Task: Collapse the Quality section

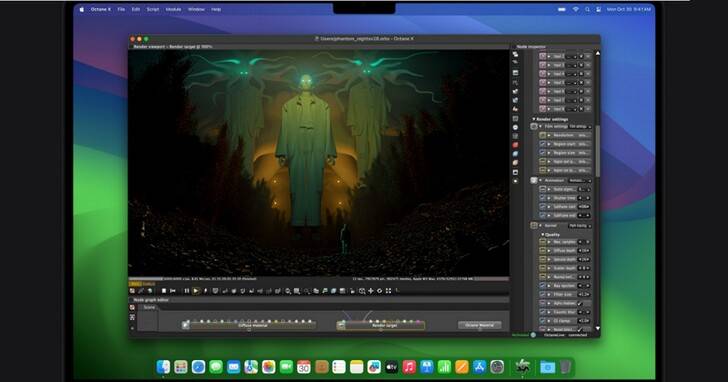Action: (x=543, y=235)
